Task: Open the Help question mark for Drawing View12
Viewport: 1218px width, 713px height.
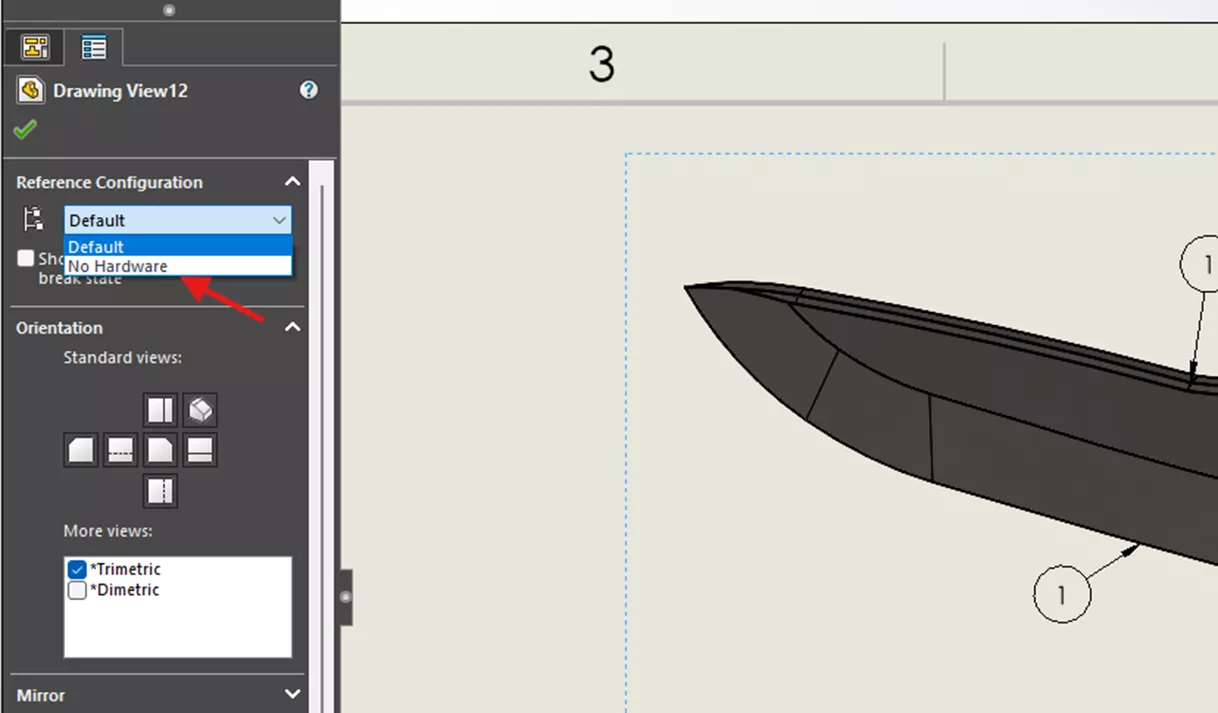Action: [x=308, y=90]
